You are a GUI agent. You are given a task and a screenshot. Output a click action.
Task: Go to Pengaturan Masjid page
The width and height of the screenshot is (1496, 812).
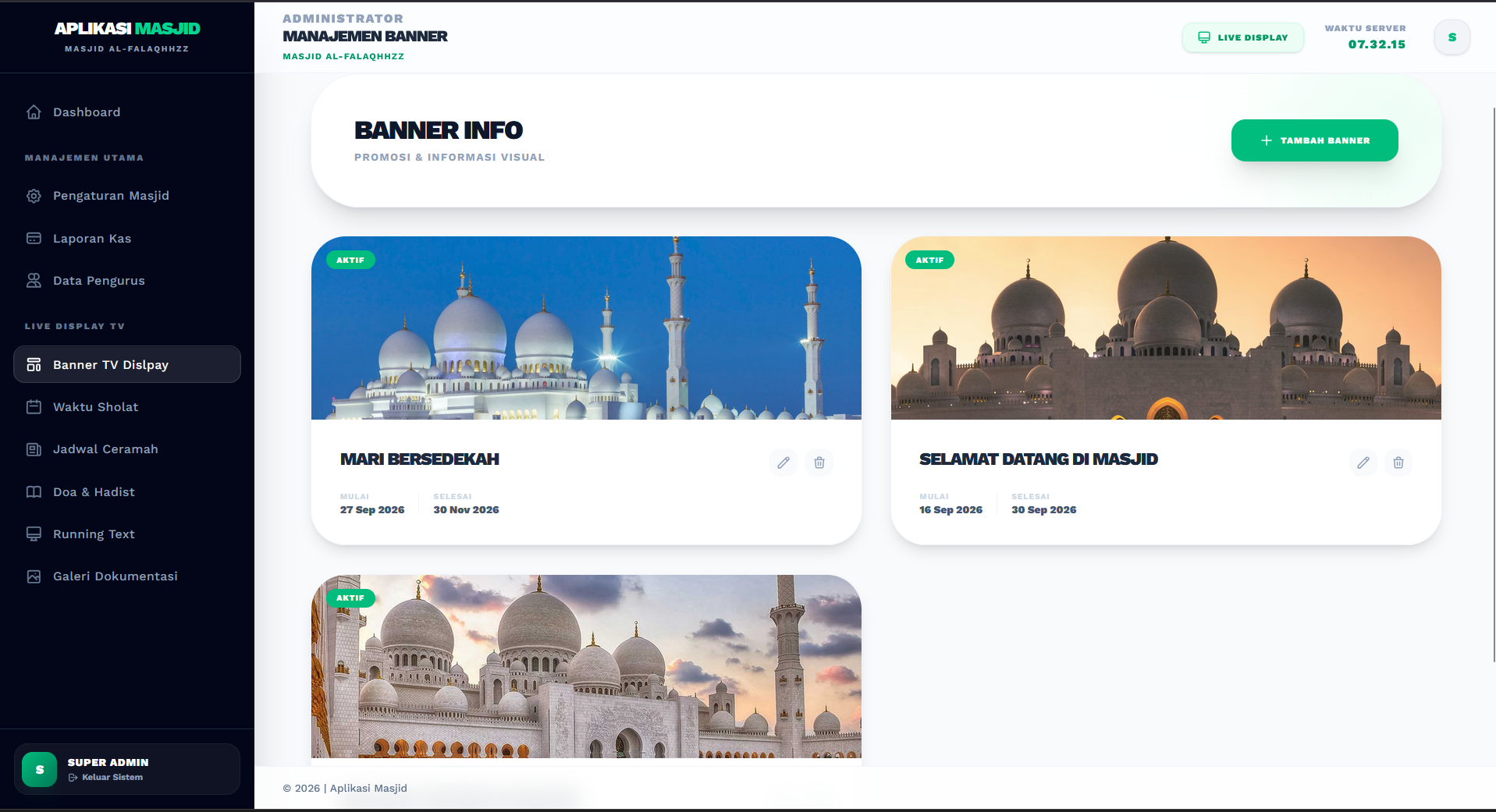[x=127, y=196]
